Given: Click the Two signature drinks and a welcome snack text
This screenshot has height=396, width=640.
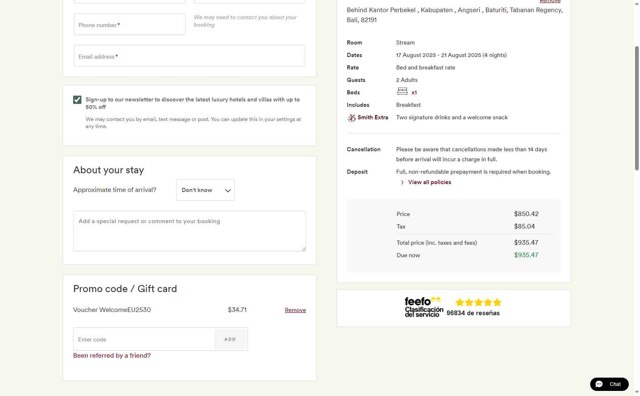Looking at the screenshot, I should pos(452,118).
